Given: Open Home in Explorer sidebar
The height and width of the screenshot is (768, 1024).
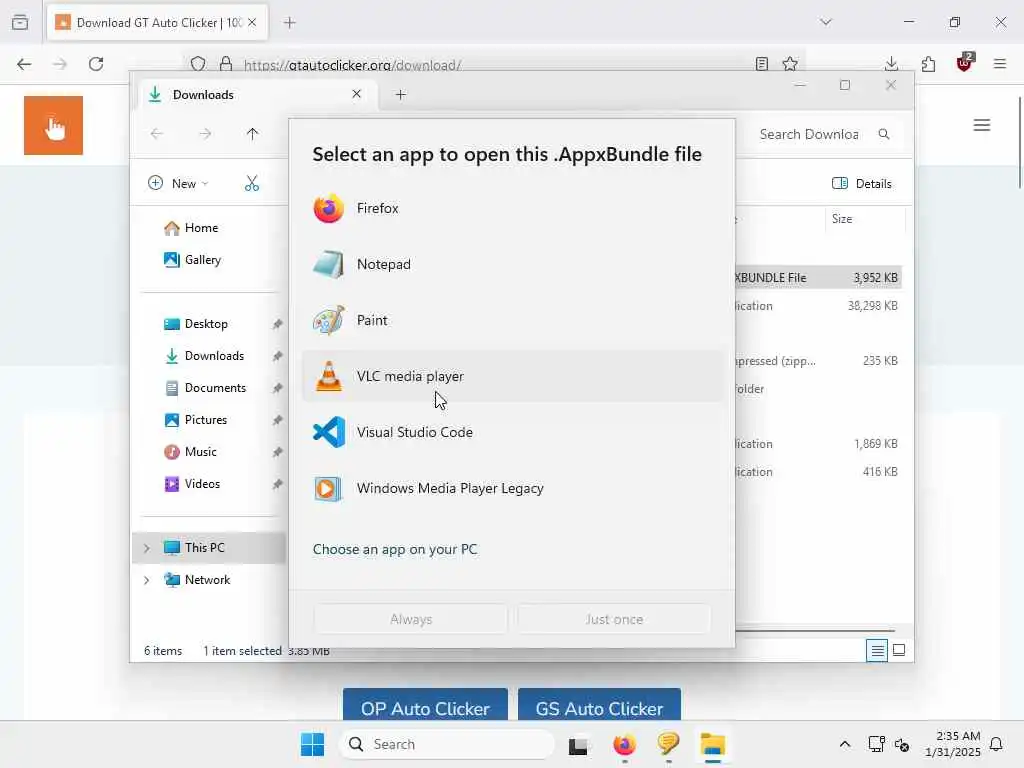Looking at the screenshot, I should [x=201, y=228].
